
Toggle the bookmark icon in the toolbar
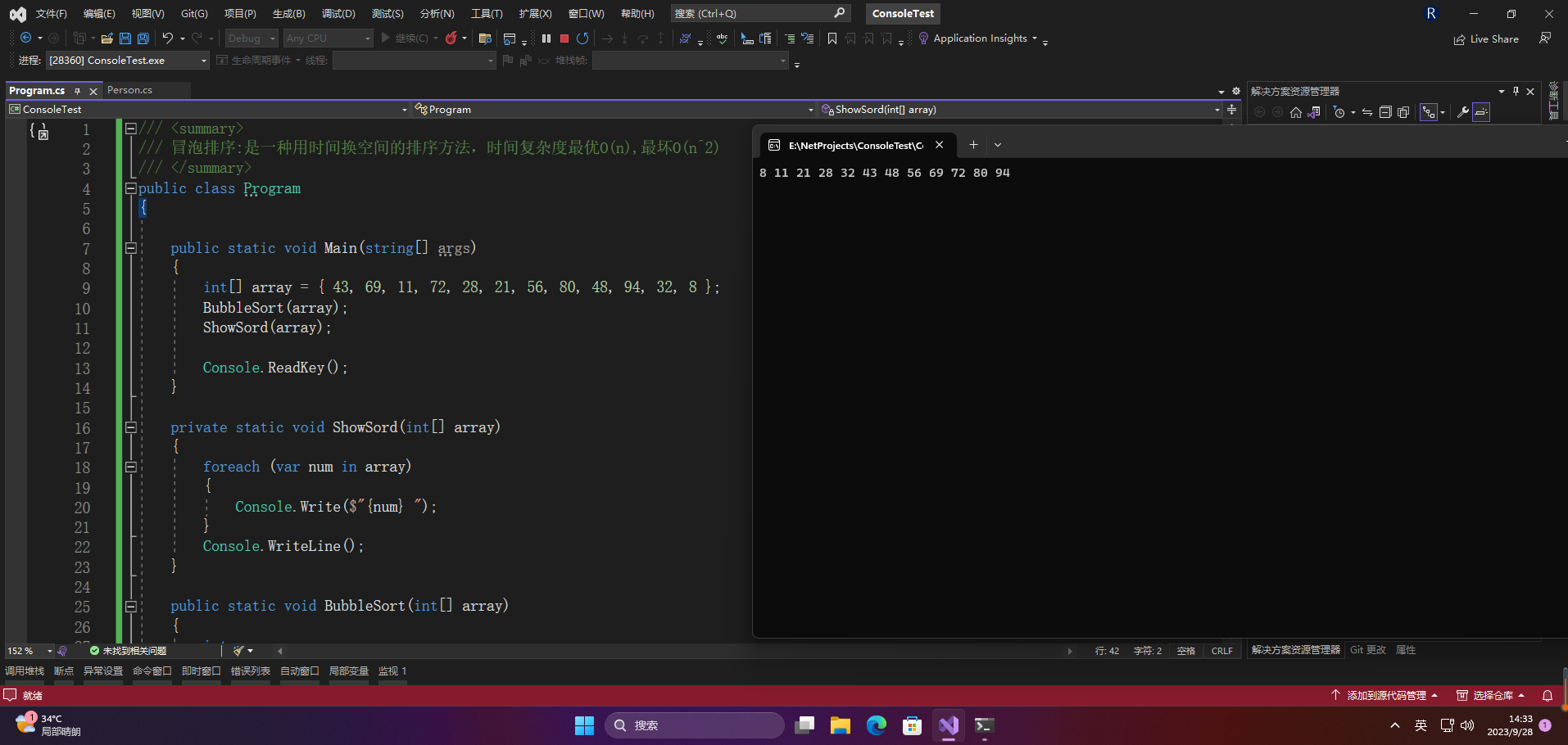pos(831,38)
